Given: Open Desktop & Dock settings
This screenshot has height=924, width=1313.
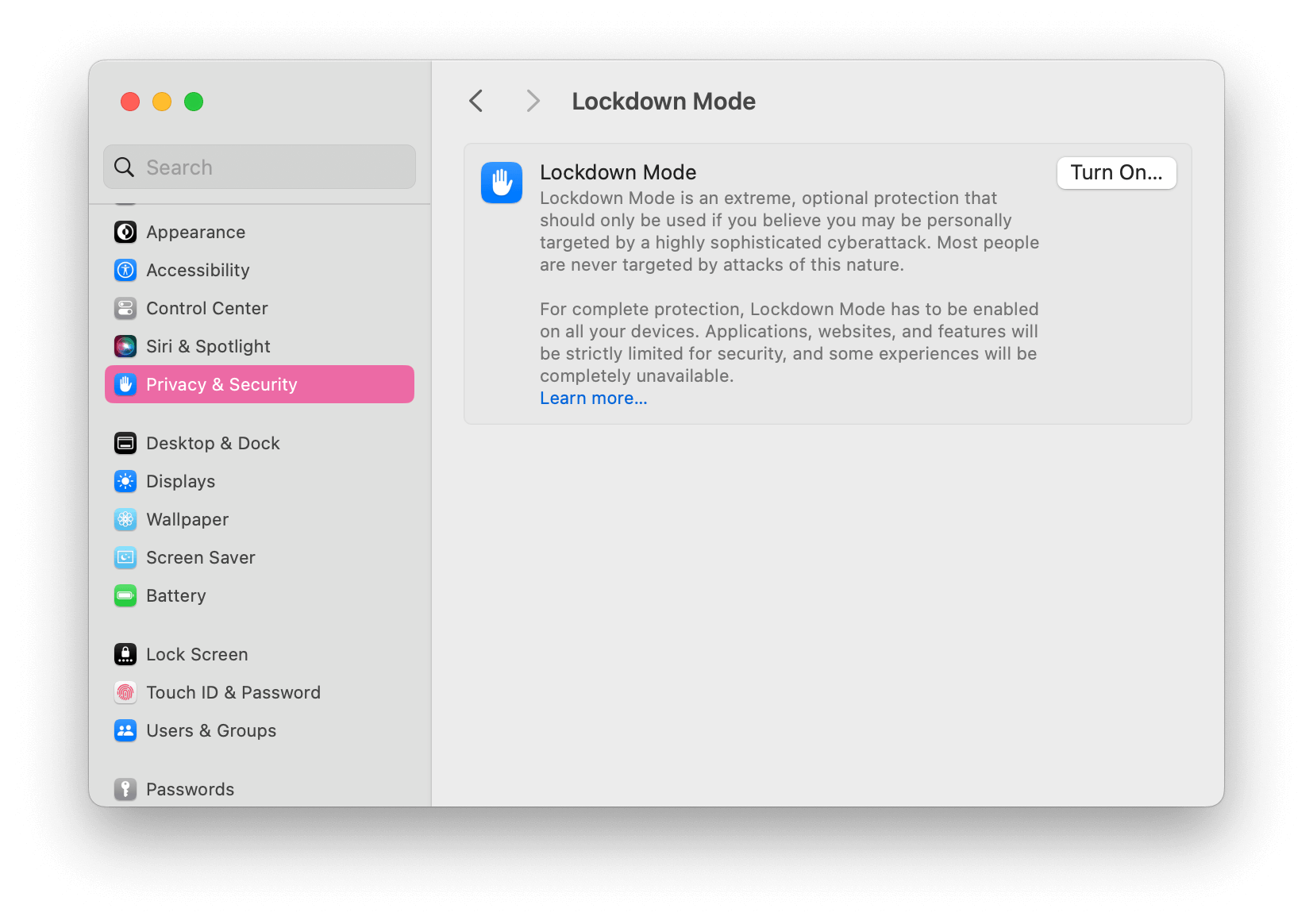Looking at the screenshot, I should pos(213,443).
